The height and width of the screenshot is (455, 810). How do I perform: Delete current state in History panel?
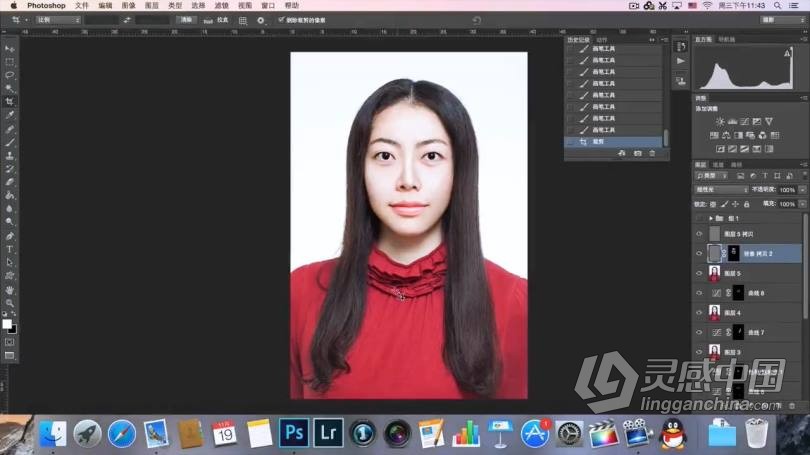[x=652, y=153]
